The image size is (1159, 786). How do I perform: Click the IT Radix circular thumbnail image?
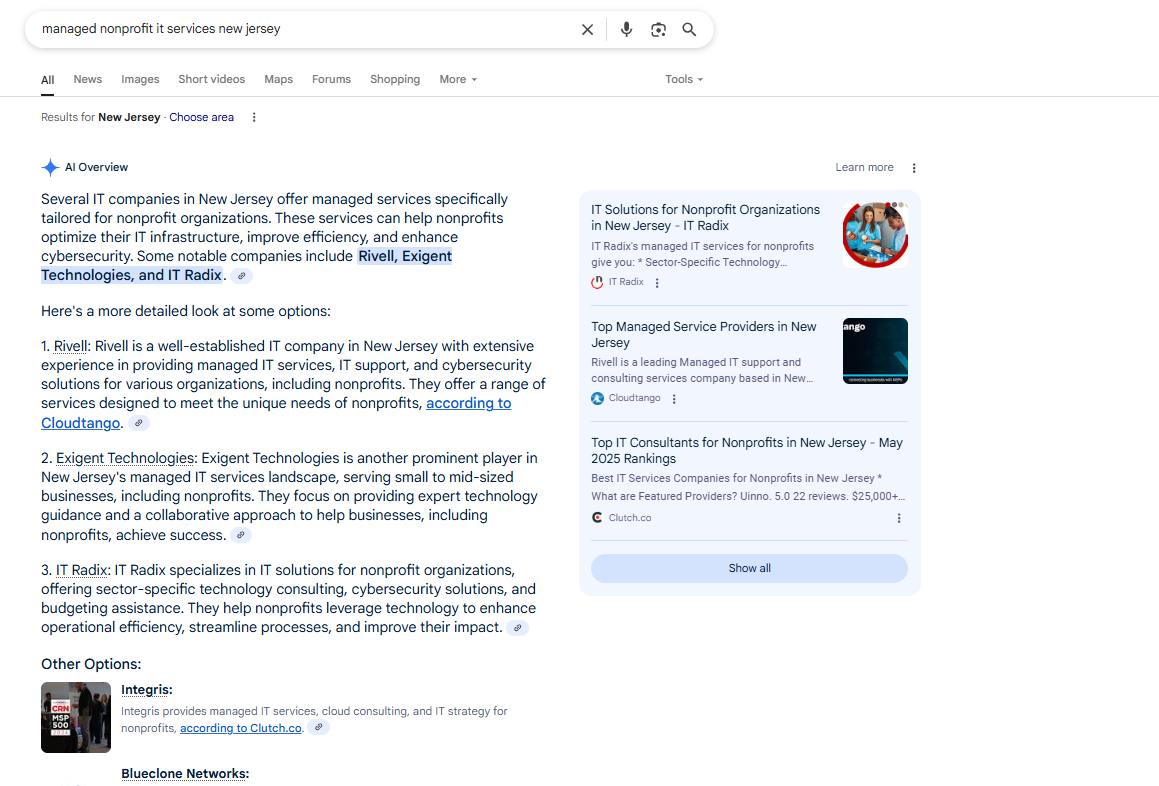(x=875, y=234)
